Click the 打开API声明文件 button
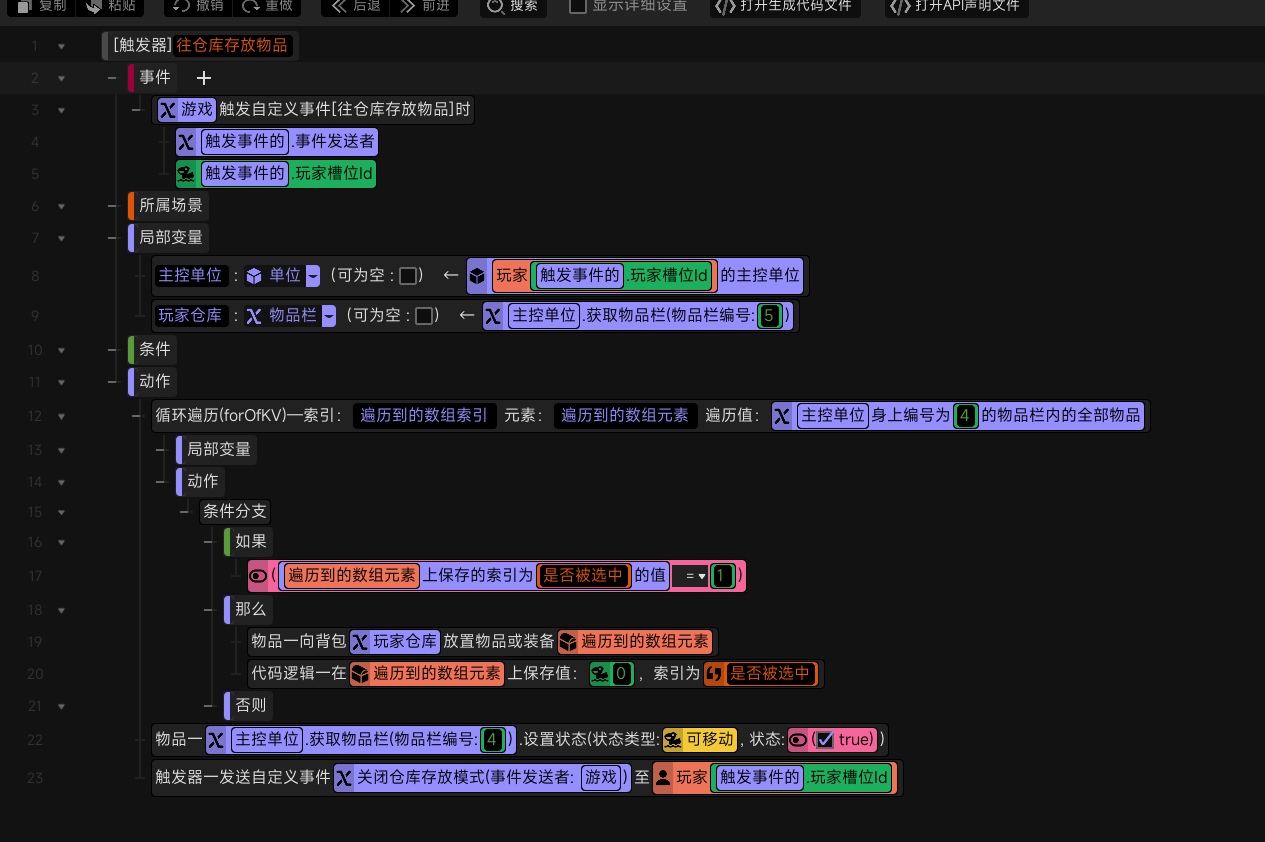The height and width of the screenshot is (842, 1265). 956,6
